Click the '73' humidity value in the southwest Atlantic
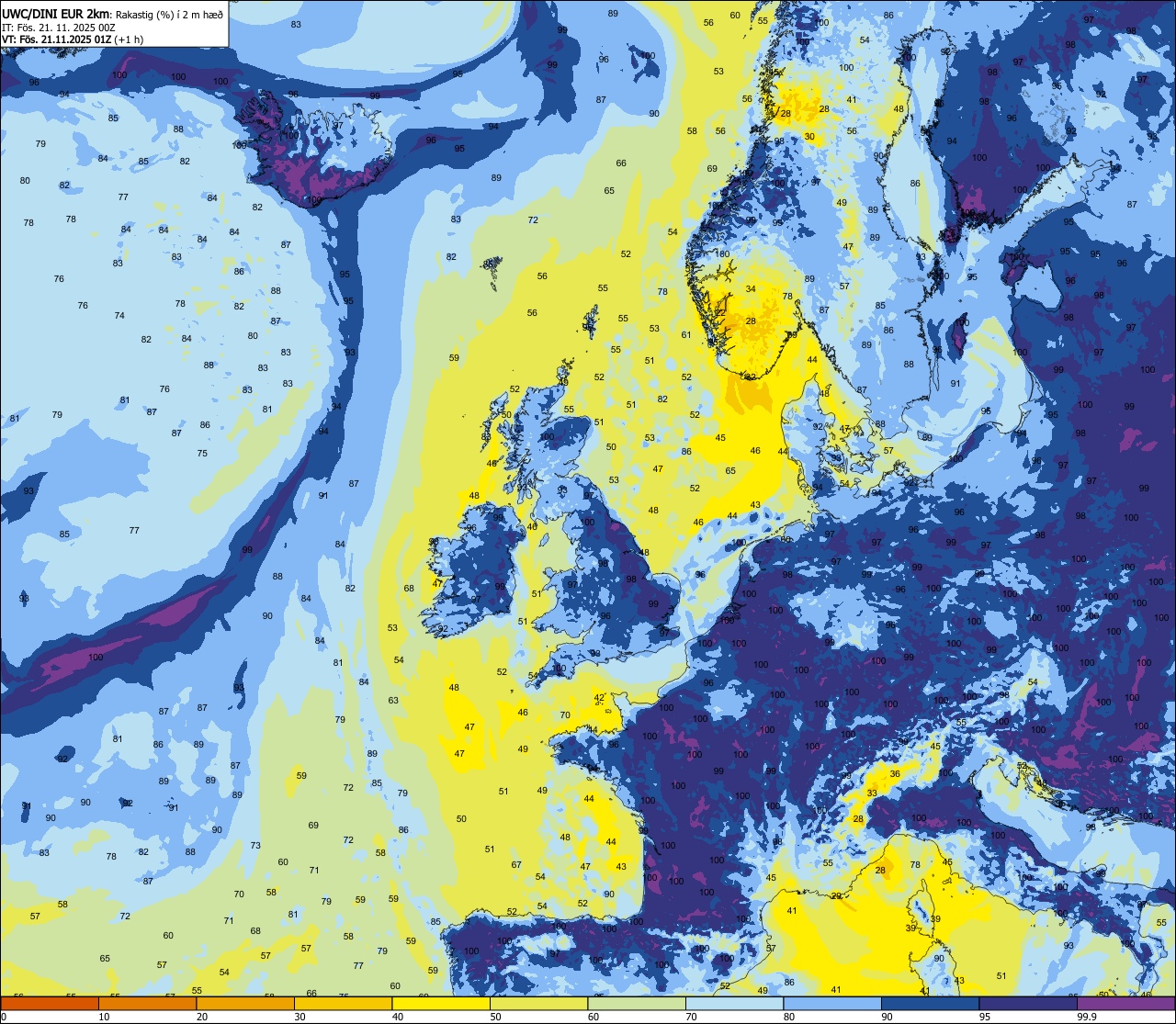Viewport: 1176px width, 1024px height. 255,846
